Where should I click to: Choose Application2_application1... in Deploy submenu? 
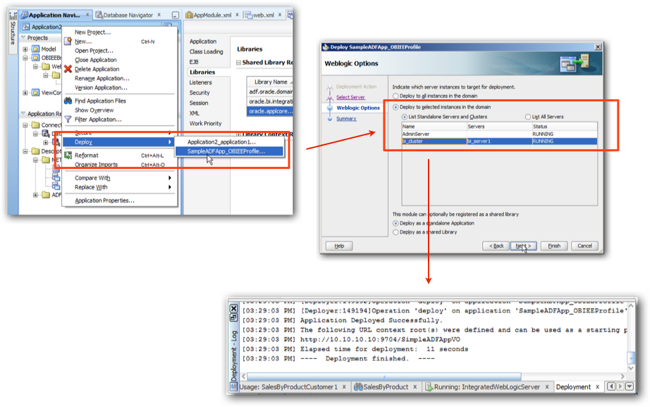click(229, 142)
